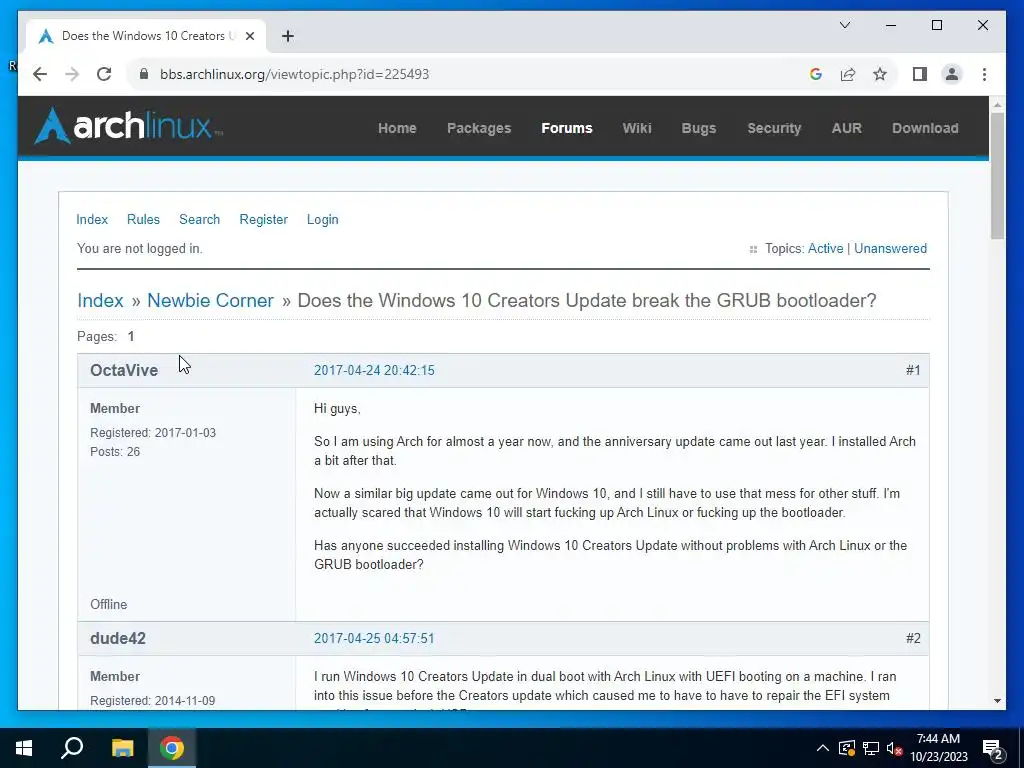Click the Login link
This screenshot has height=768, width=1024.
pos(323,219)
